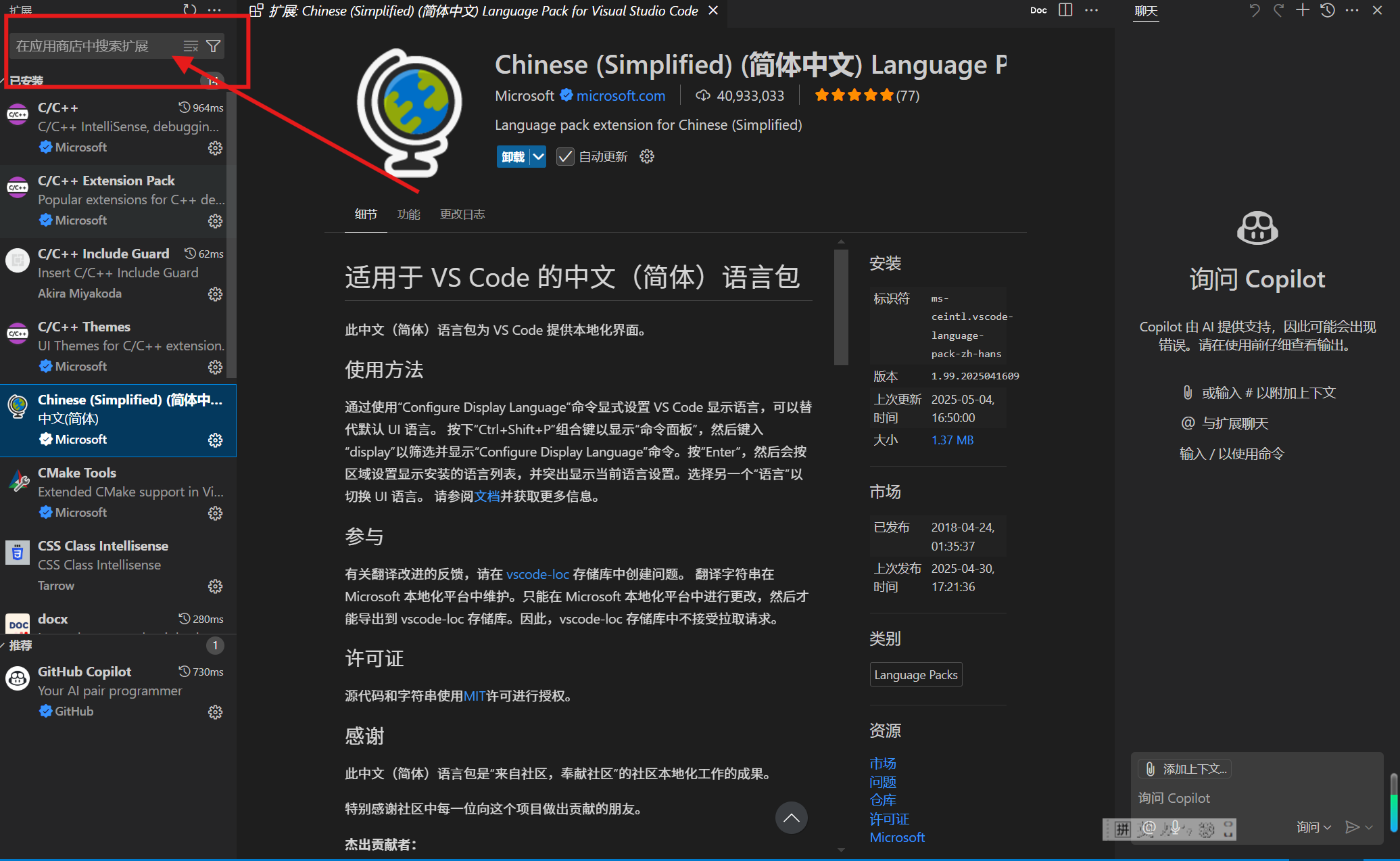
Task: Click the 卸载 button
Action: pyautogui.click(x=513, y=157)
